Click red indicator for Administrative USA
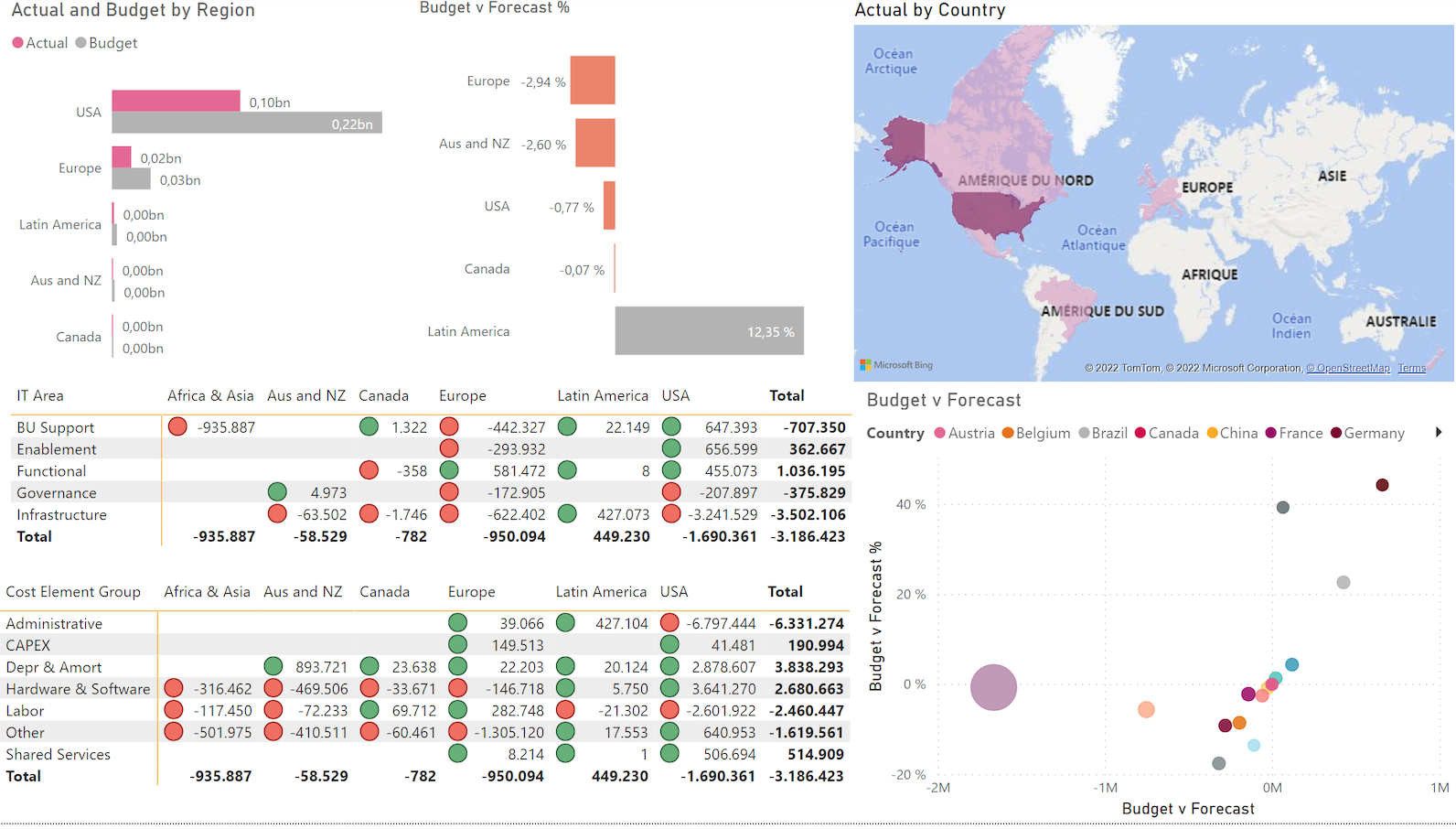Image resolution: width=1456 pixels, height=829 pixels. tap(669, 623)
